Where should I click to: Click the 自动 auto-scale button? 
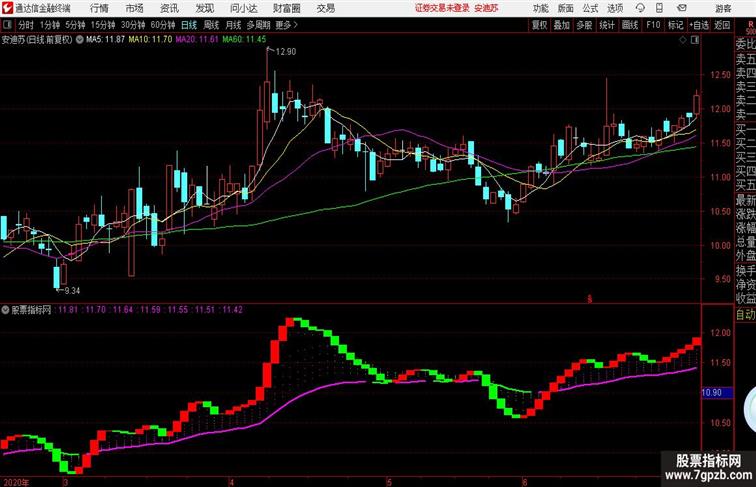(745, 314)
